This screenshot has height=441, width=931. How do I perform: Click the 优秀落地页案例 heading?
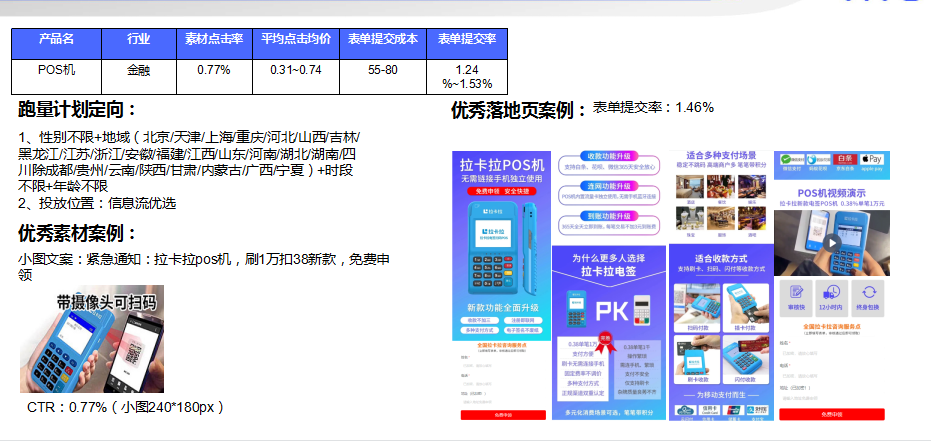point(520,110)
